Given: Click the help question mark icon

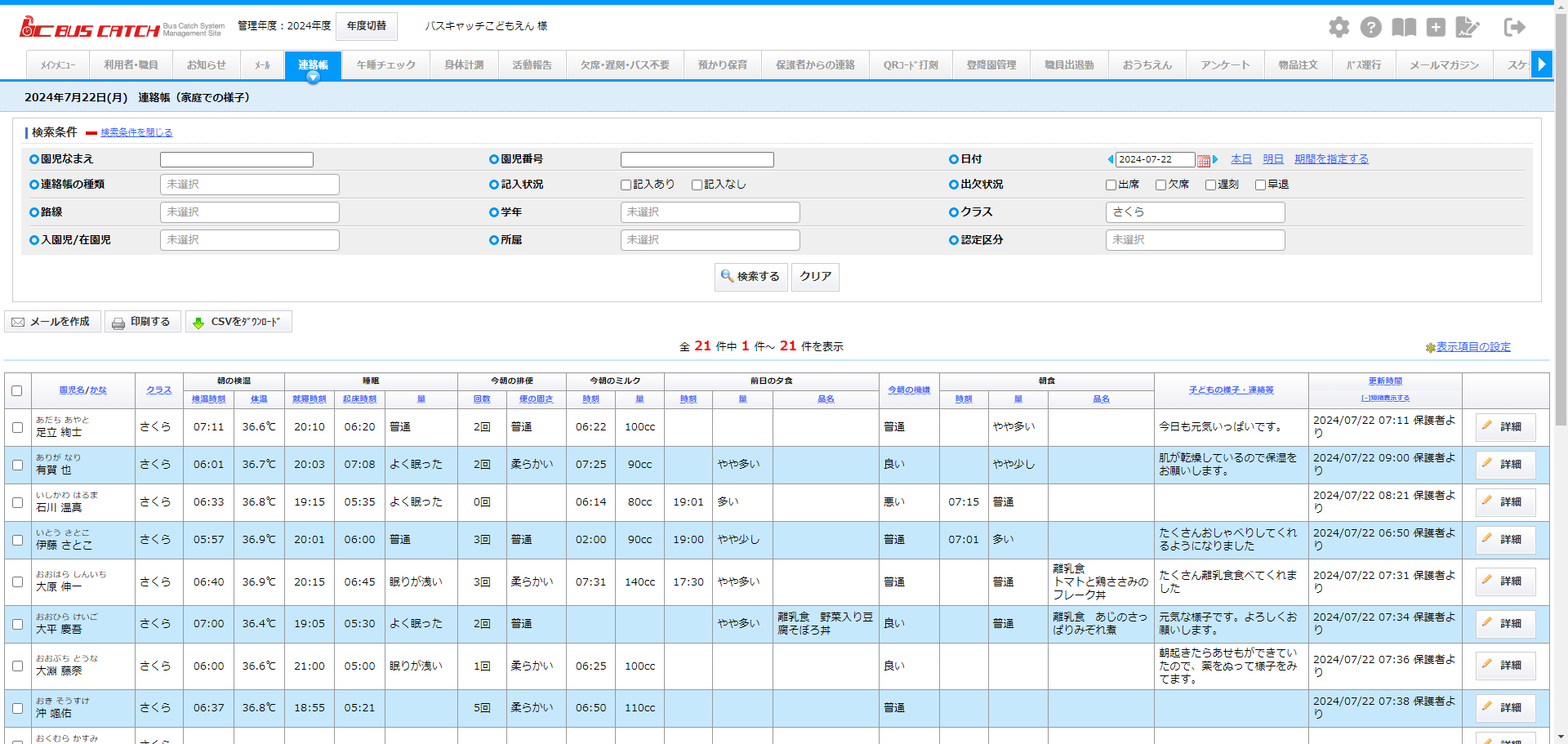Looking at the screenshot, I should click(1370, 28).
